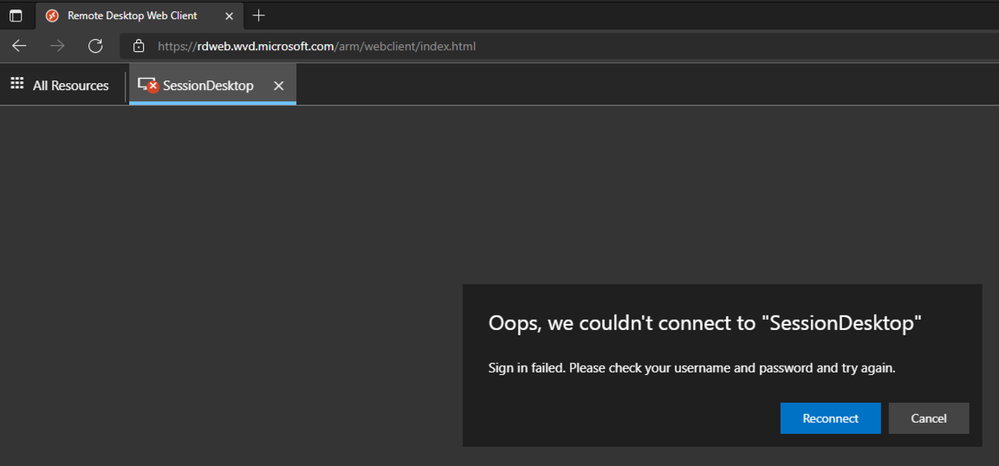Go forward in browser history
This screenshot has width=999, height=466.
click(57, 46)
